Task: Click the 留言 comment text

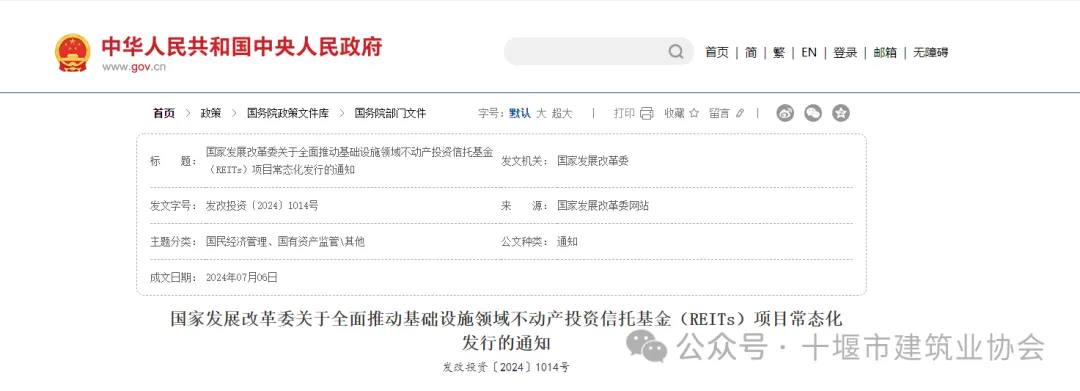Action: pyautogui.click(x=720, y=113)
